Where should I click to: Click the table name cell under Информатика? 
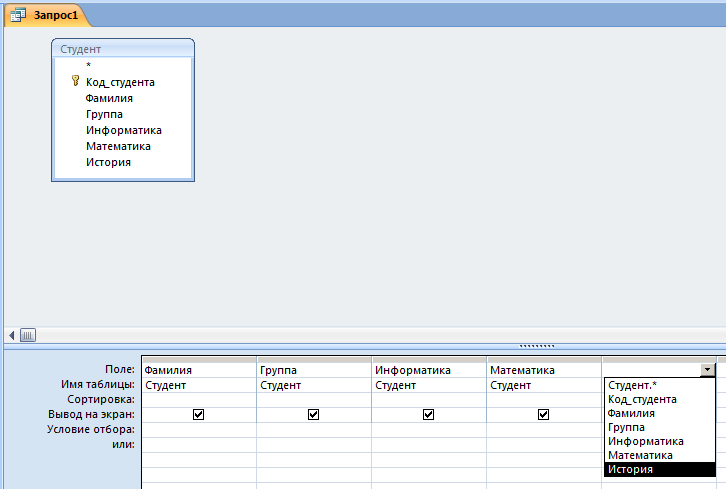429,385
